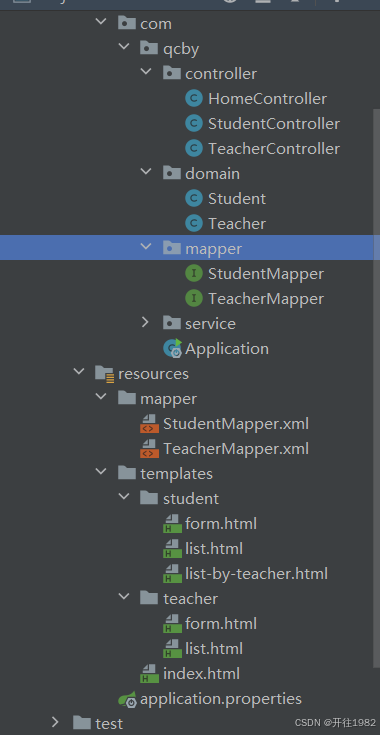Click the index.html file icon
Image resolution: width=380 pixels, height=735 pixels.
click(149, 674)
